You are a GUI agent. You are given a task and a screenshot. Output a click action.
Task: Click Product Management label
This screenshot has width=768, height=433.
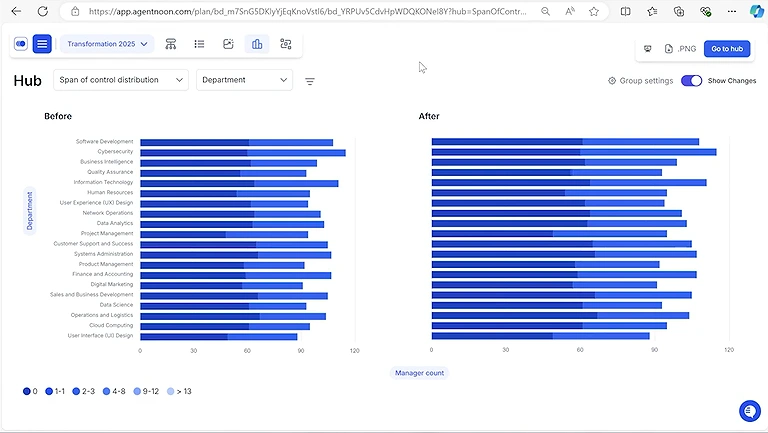click(106, 264)
